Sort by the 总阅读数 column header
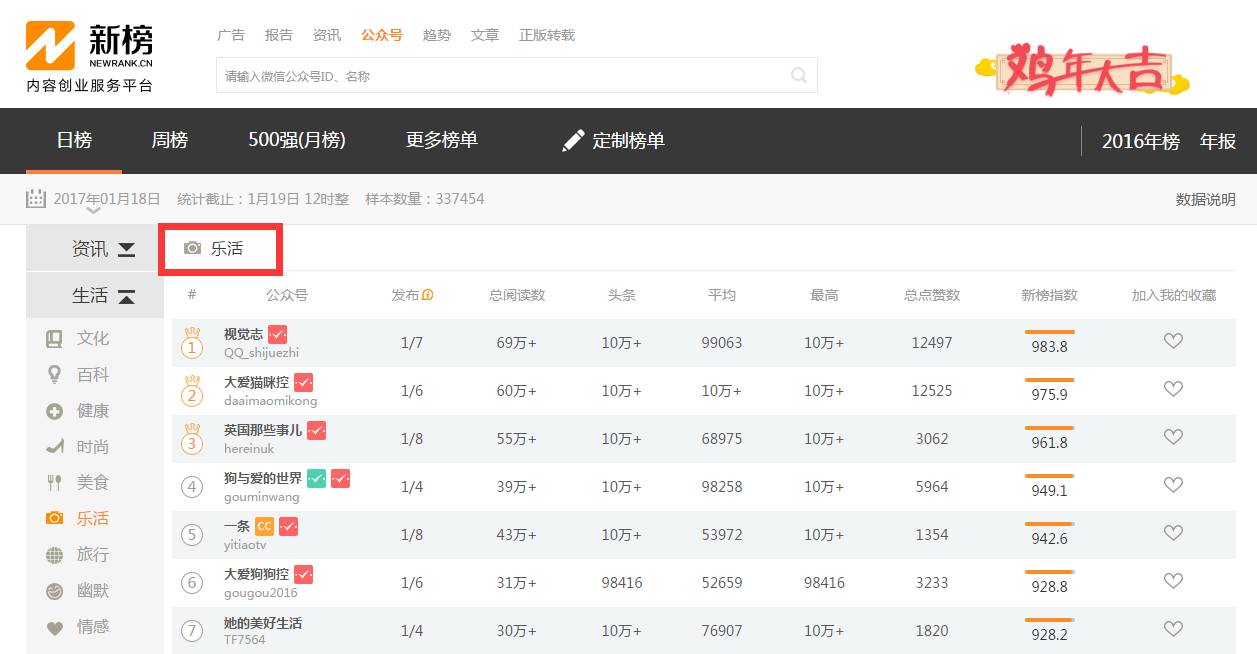This screenshot has width=1257, height=654. click(x=517, y=295)
